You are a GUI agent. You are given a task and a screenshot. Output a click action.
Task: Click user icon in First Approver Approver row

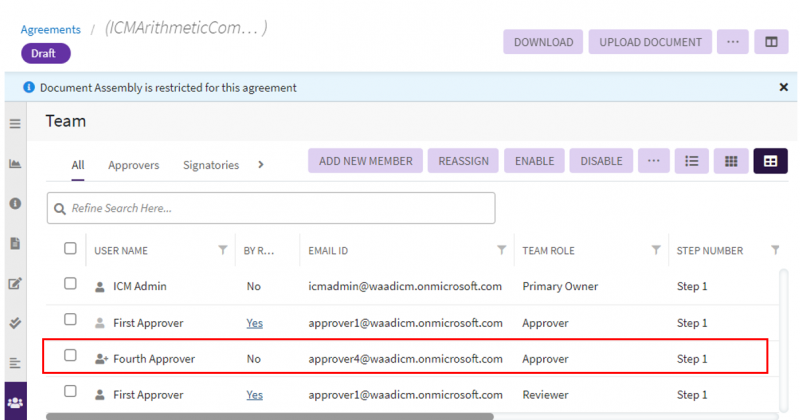(100, 323)
